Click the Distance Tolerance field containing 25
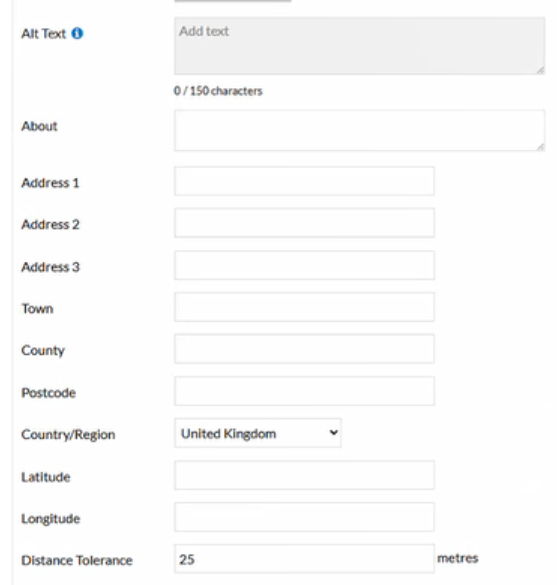 coord(304,559)
